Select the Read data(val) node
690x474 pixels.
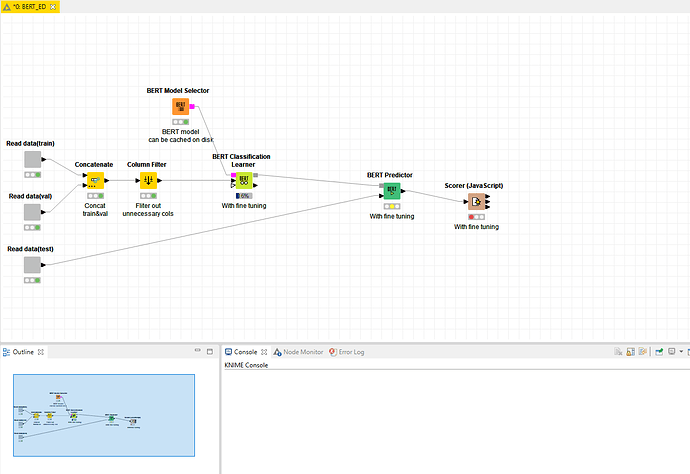[x=32, y=212]
